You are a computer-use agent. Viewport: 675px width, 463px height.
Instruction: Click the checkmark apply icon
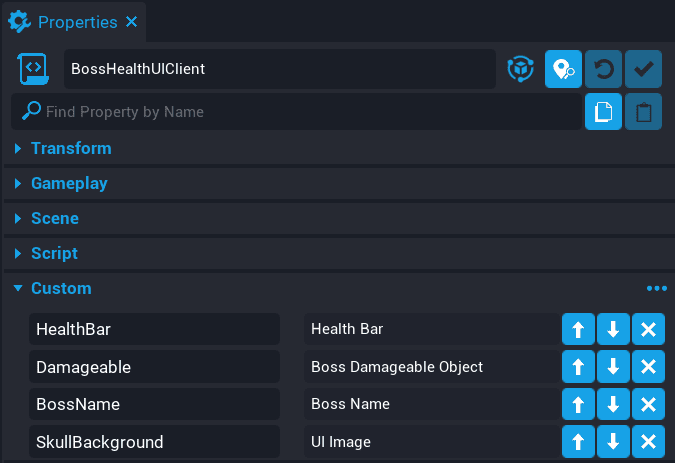point(643,69)
